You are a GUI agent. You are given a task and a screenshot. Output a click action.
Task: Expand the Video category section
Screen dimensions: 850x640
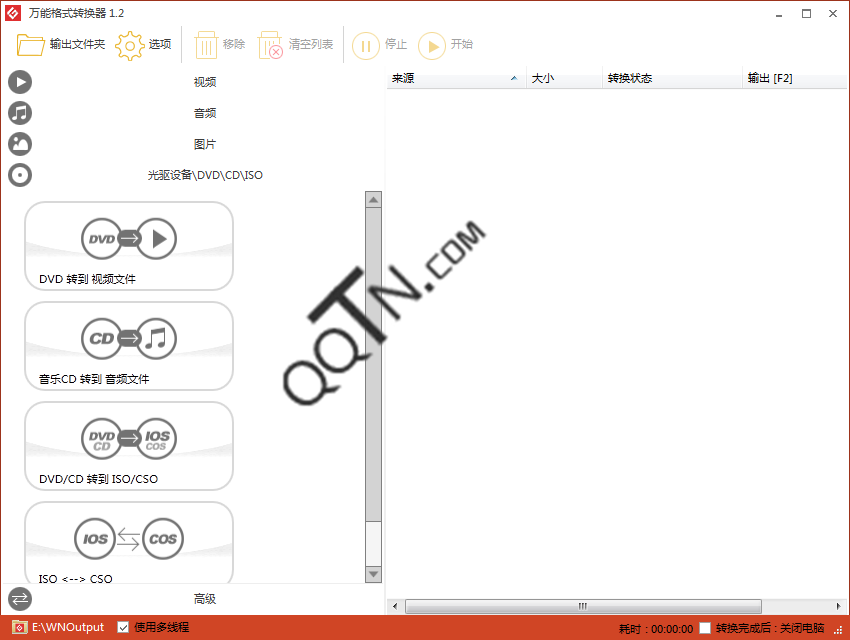coord(204,82)
